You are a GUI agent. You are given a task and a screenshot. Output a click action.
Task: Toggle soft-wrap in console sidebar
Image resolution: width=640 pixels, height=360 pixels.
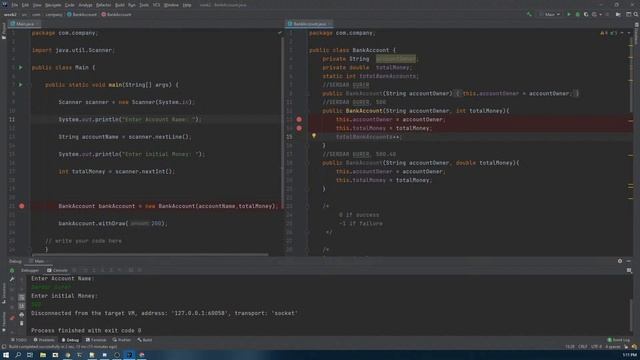(22, 297)
